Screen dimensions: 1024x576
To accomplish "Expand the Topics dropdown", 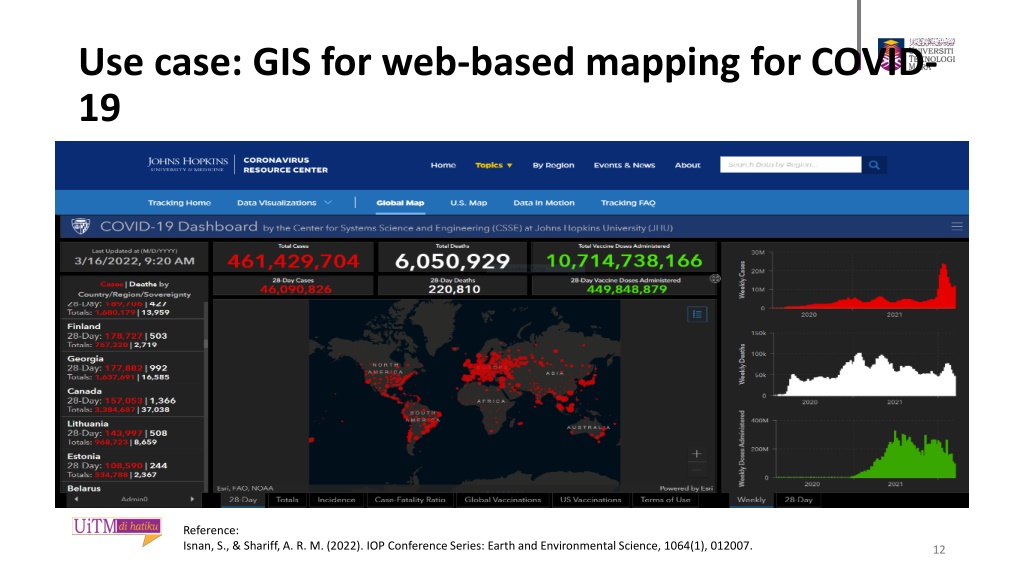I will (x=493, y=165).
